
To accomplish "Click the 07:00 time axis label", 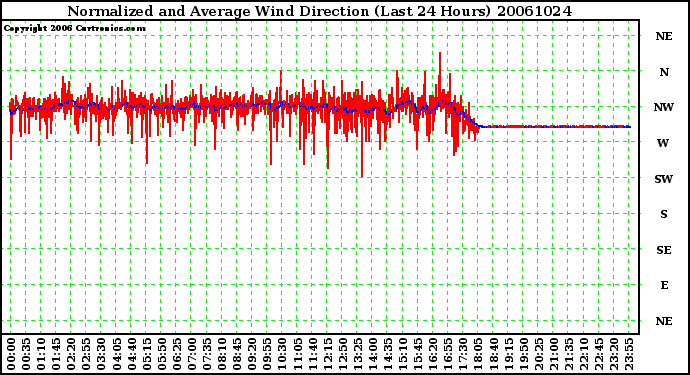I will point(192,354).
